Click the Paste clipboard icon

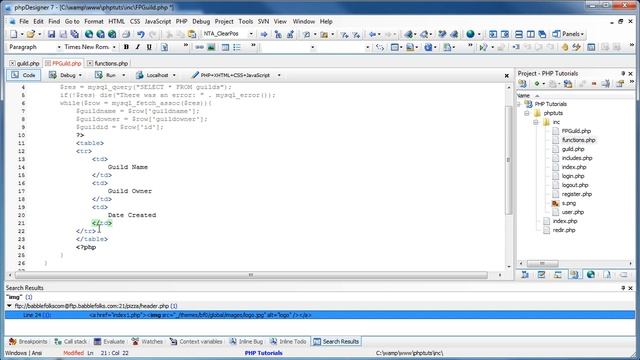(x=191, y=34)
